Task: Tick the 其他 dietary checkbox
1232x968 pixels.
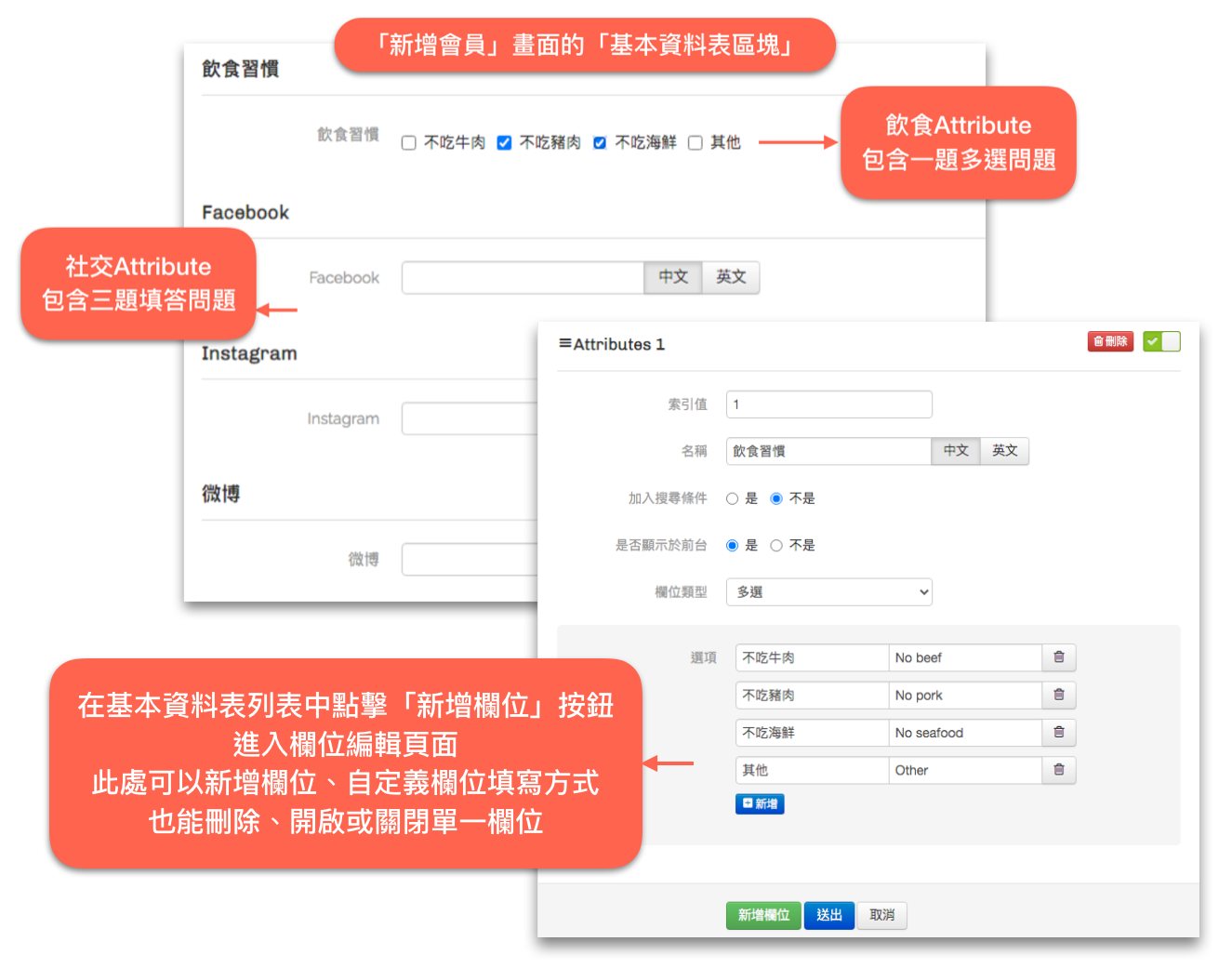Action: [695, 142]
